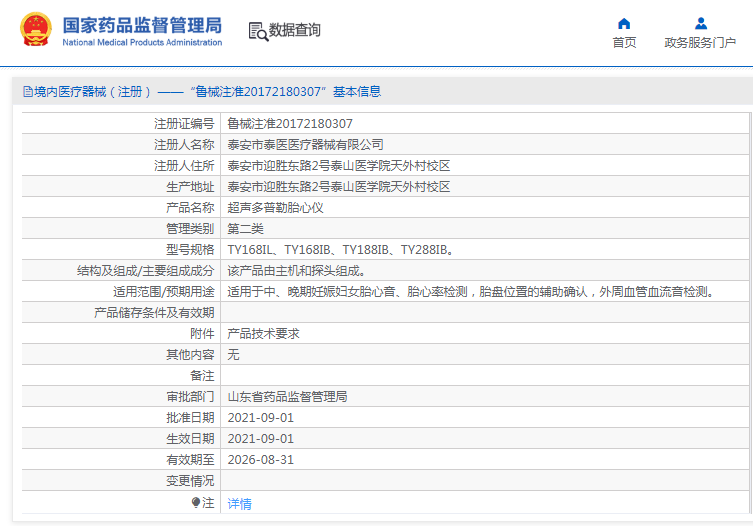Select product name 超声多普勒胎心仪
This screenshot has height=526, width=753.
pyautogui.click(x=275, y=208)
